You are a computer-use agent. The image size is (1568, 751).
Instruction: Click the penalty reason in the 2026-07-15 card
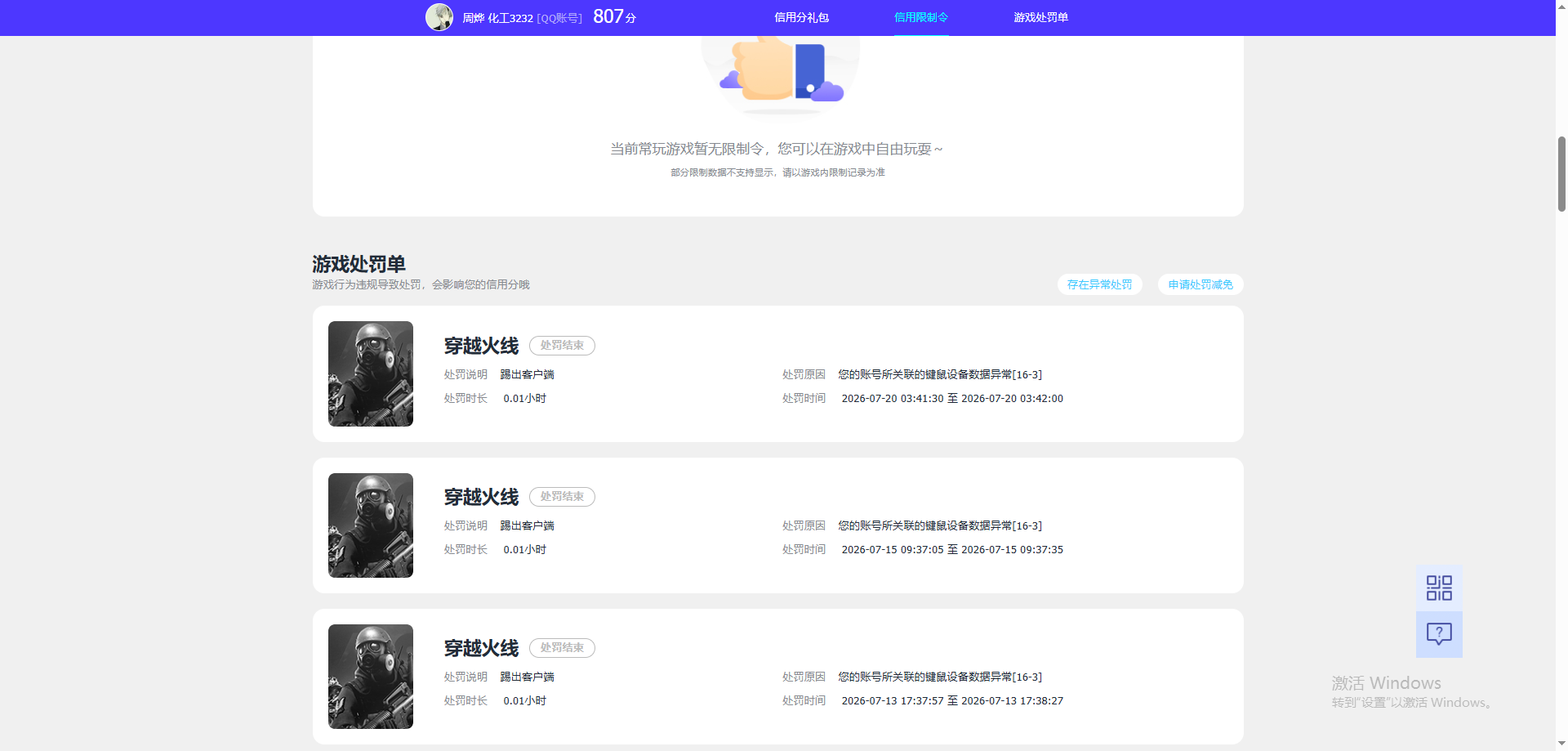(x=940, y=525)
